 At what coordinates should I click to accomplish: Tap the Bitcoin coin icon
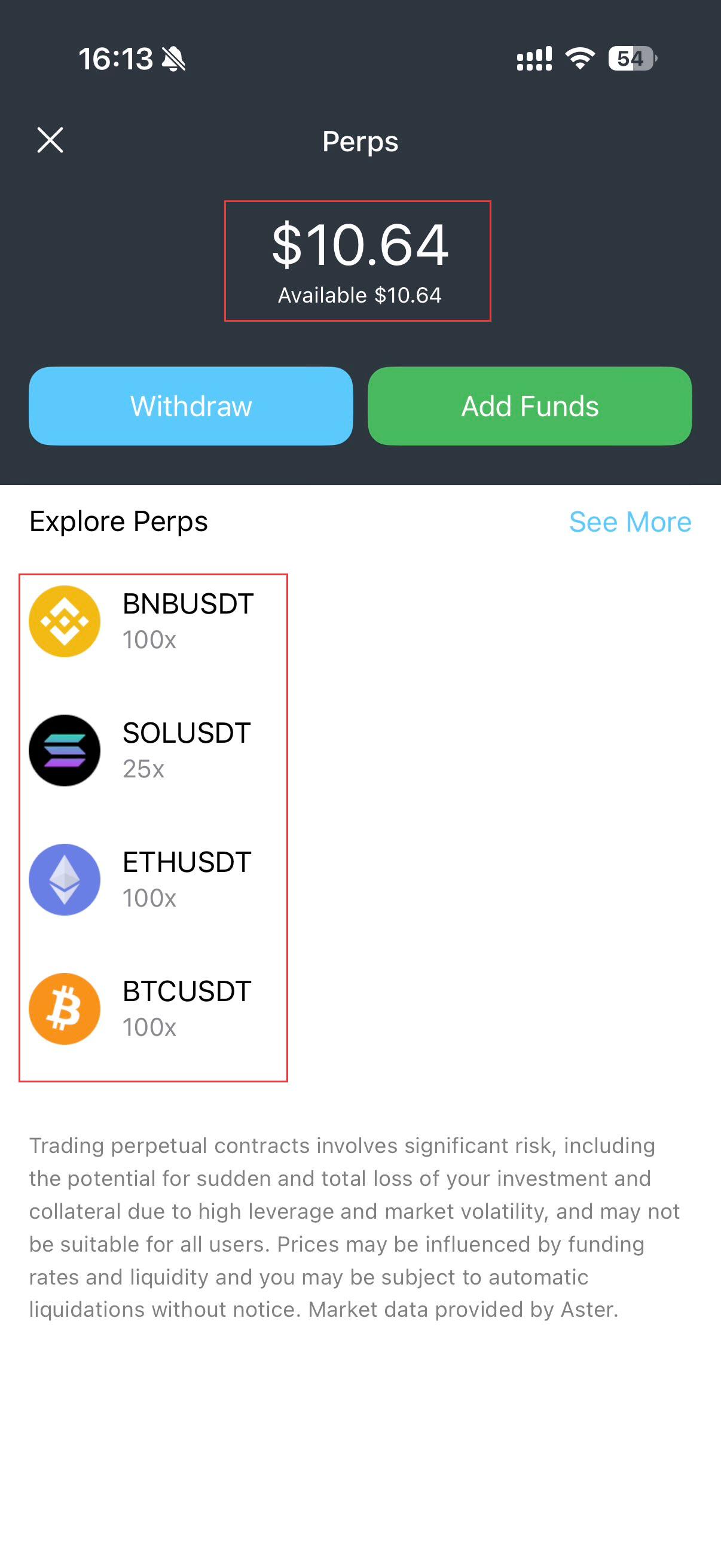coord(65,1008)
